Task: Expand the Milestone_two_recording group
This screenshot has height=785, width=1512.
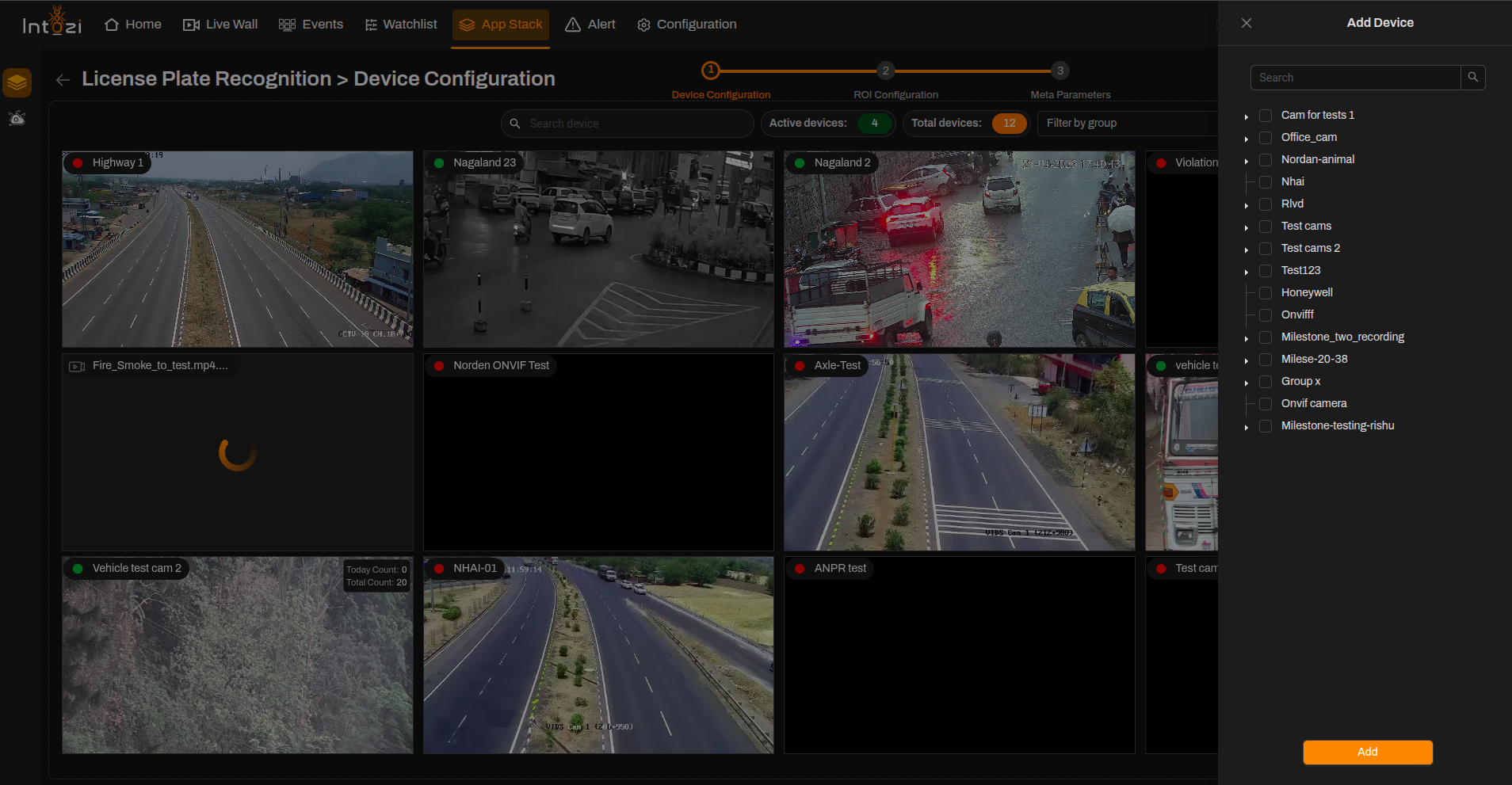Action: (1247, 338)
